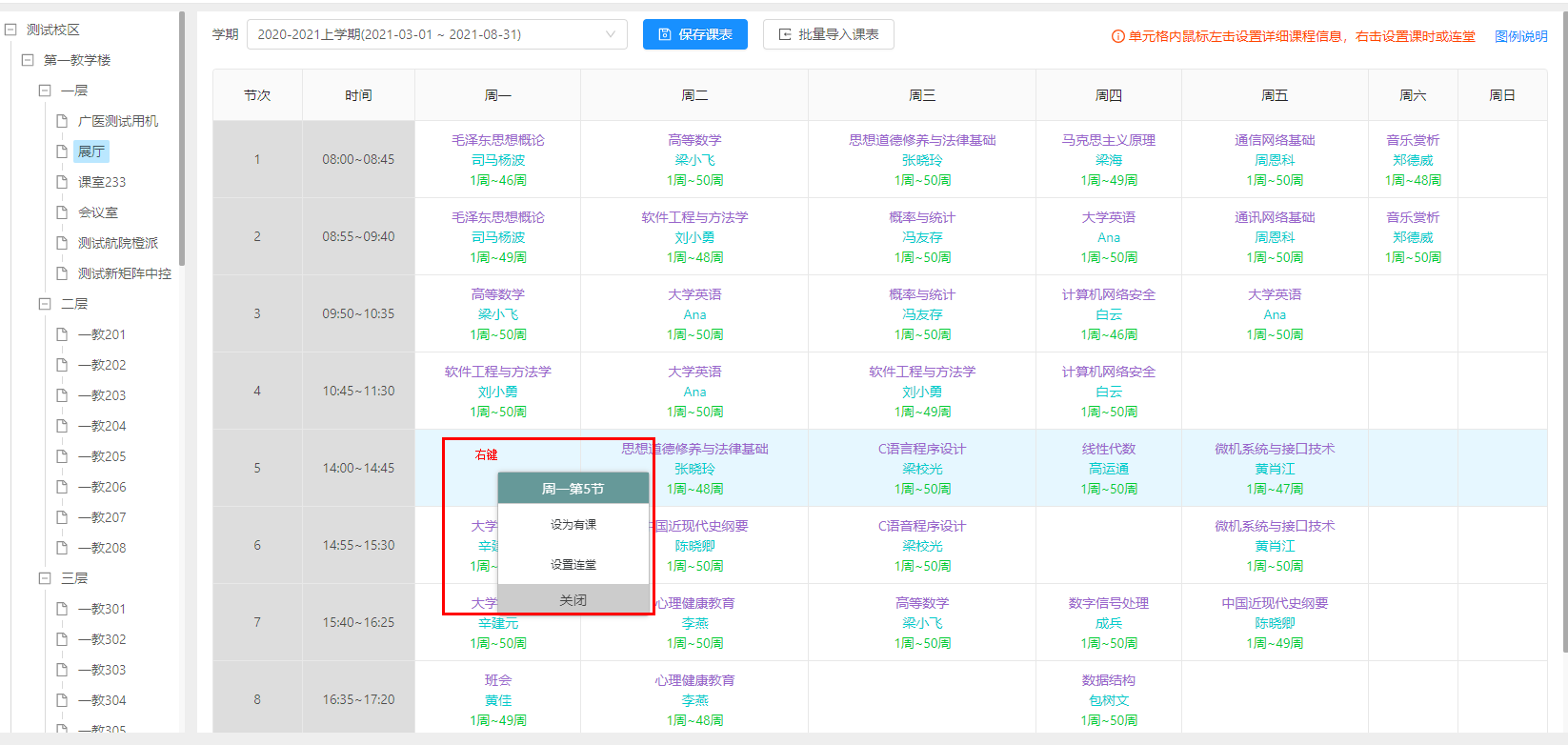Click Thursday period 1 马克思主义原理 cell

pyautogui.click(x=1109, y=159)
